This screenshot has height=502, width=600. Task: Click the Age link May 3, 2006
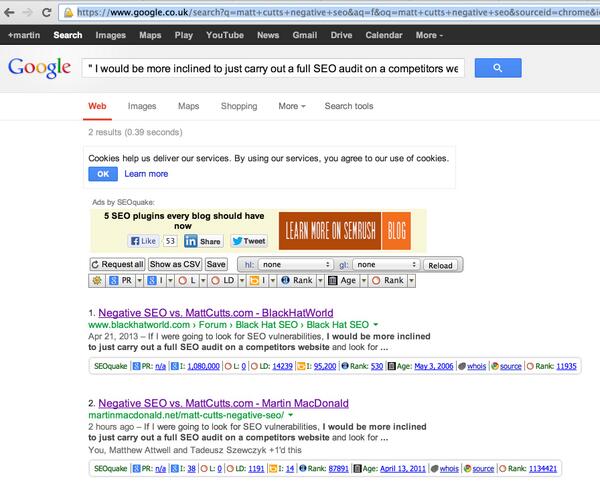point(434,366)
